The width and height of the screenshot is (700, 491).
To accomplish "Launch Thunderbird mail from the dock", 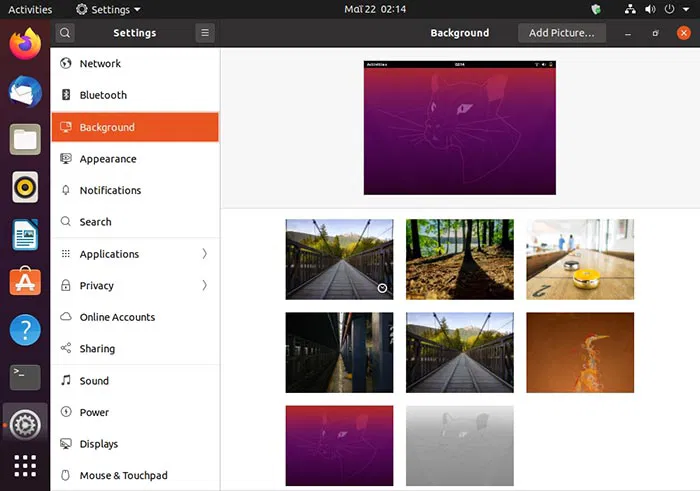I will pos(25,92).
